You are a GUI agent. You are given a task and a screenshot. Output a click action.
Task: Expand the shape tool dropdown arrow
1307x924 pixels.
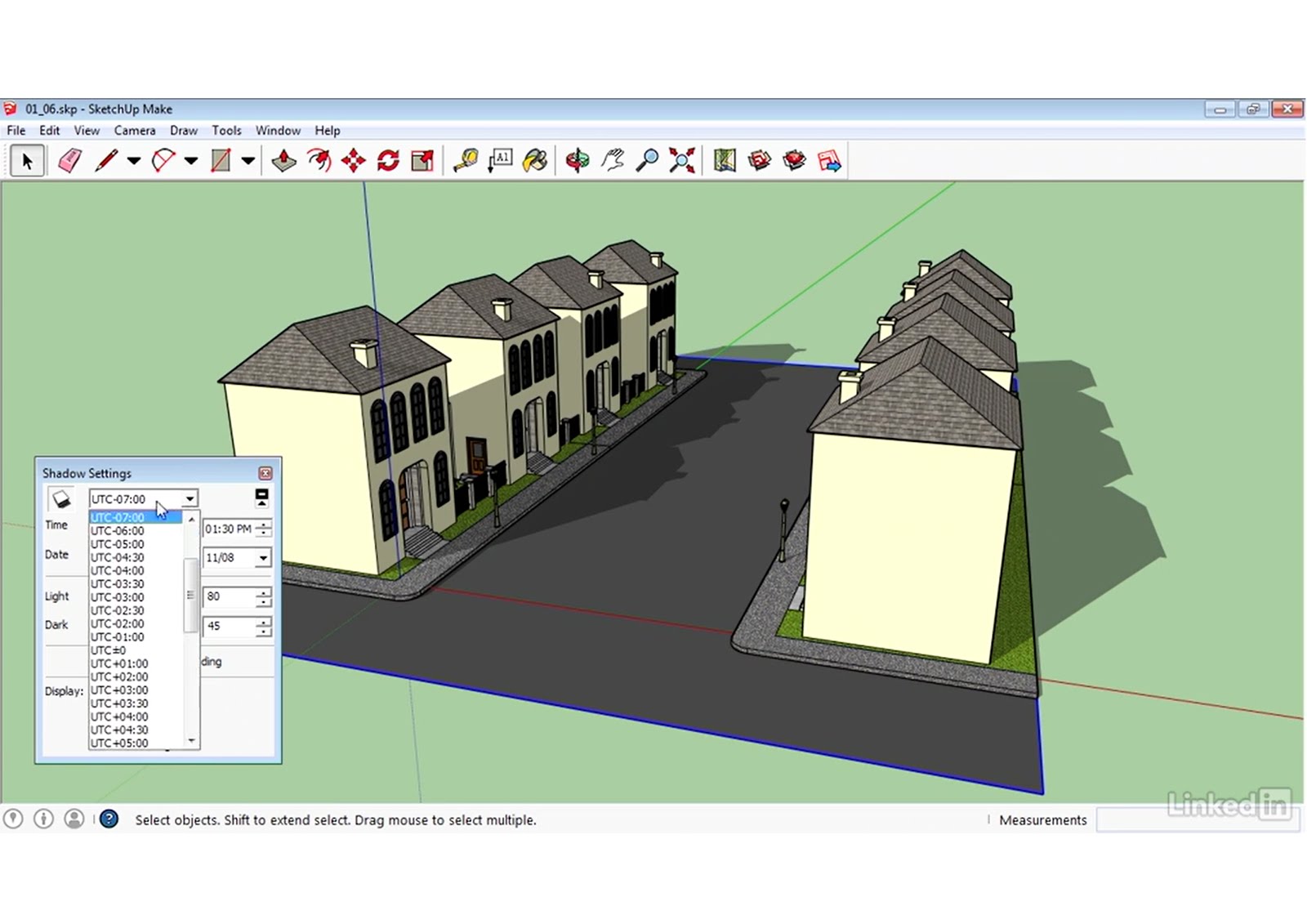point(248,161)
